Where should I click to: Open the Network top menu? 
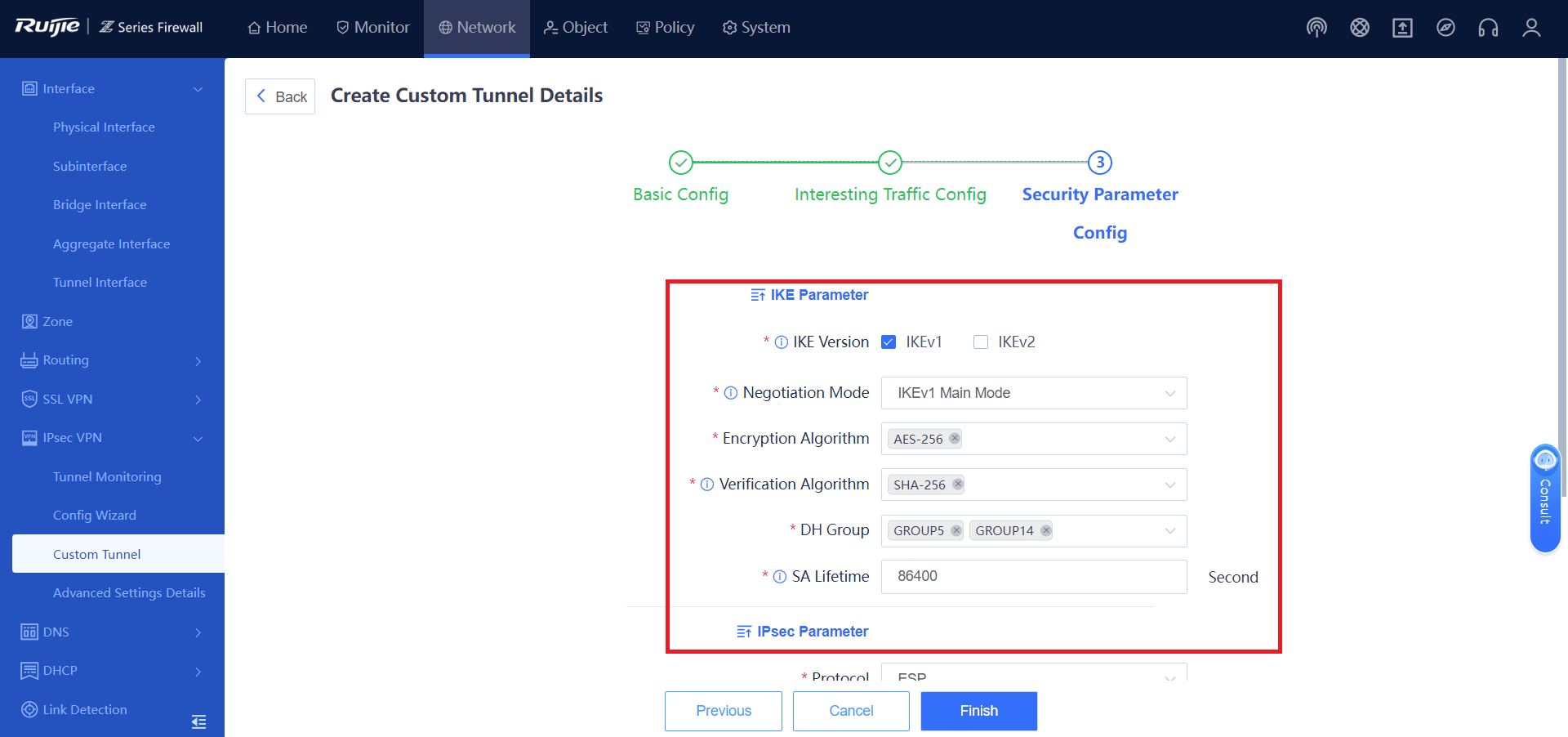pos(477,28)
